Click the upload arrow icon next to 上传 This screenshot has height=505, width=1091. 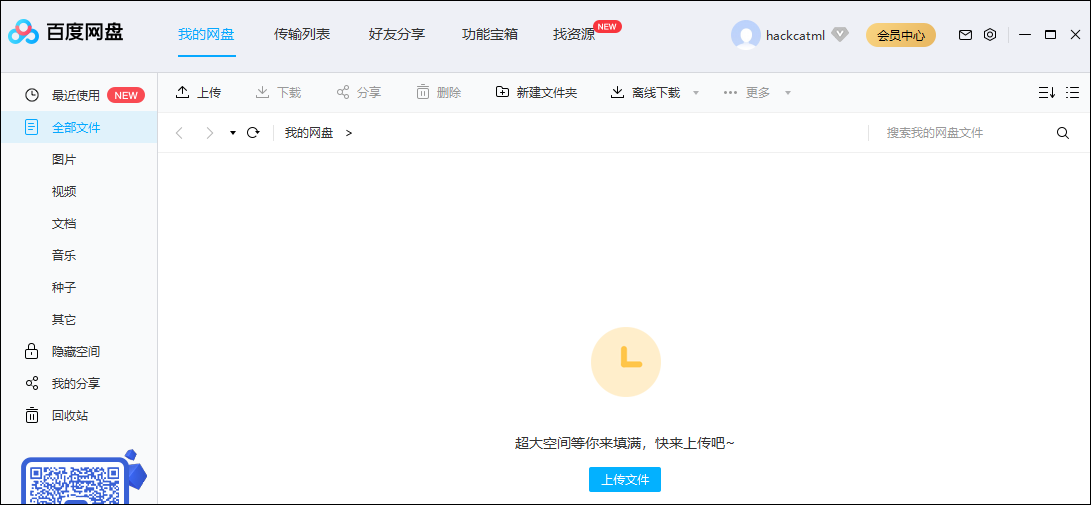click(182, 92)
